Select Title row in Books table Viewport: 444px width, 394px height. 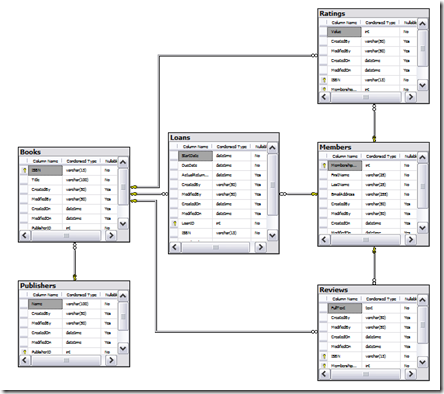68,180
